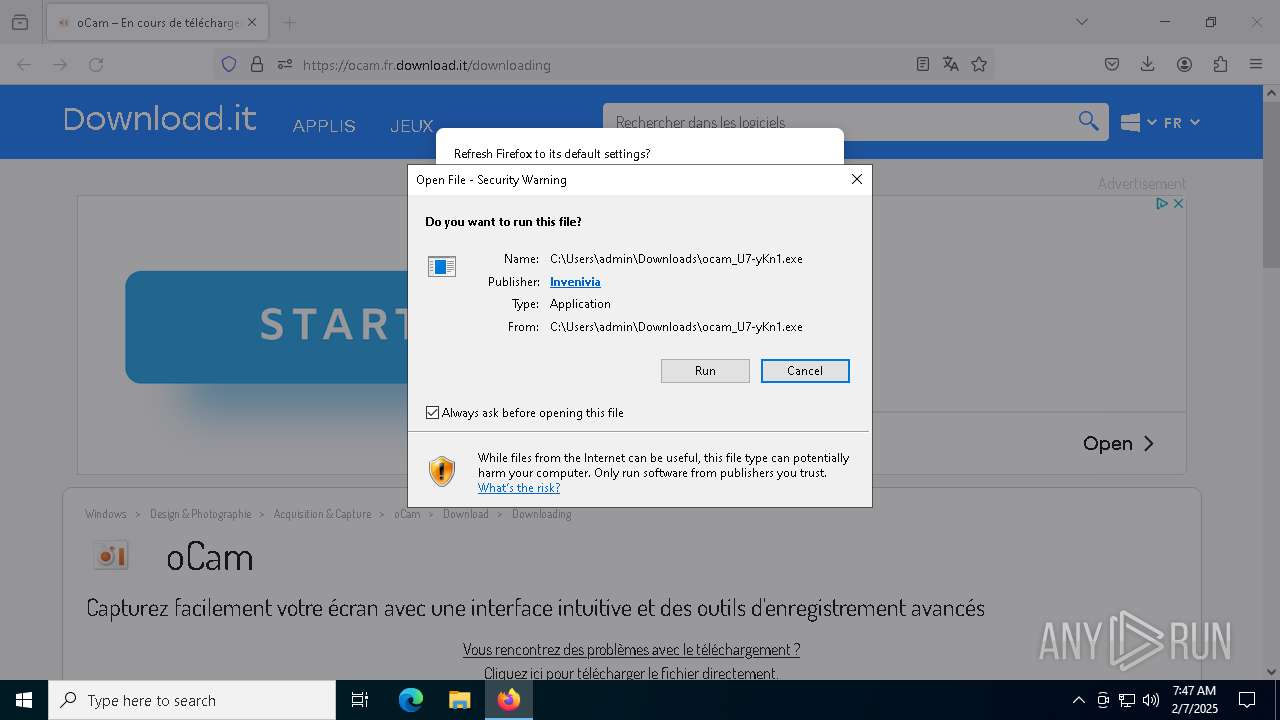Open the extensions puzzle icon
This screenshot has width=1280, height=720.
(x=1220, y=64)
